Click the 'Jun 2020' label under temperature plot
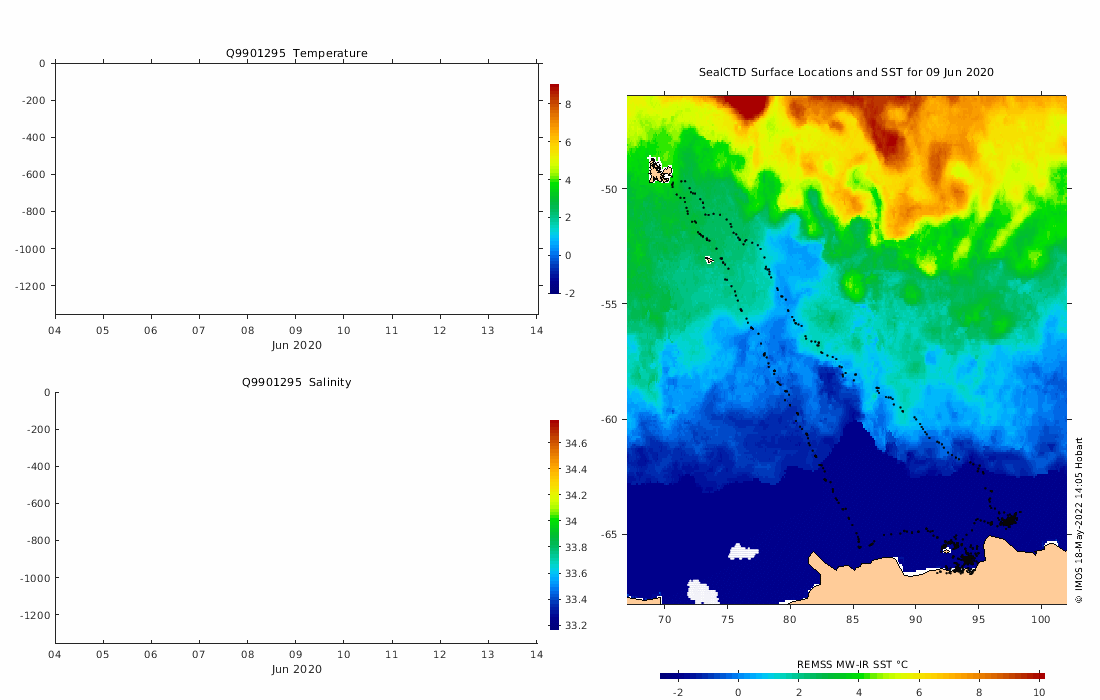This screenshot has width=1100, height=700. pyautogui.click(x=297, y=345)
